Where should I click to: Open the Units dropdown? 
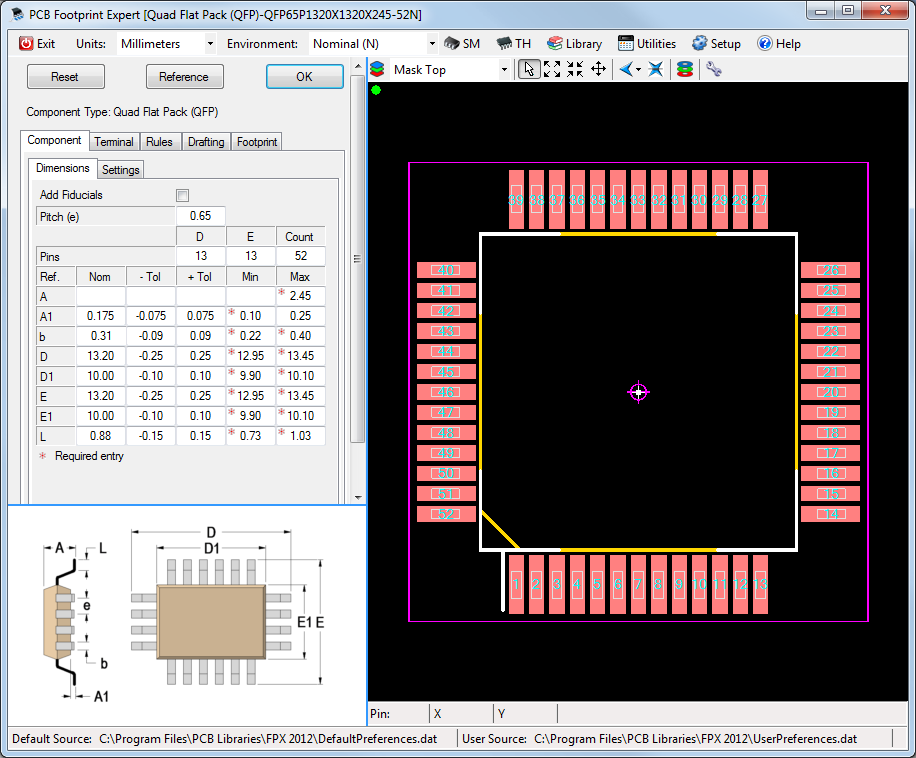click(209, 44)
